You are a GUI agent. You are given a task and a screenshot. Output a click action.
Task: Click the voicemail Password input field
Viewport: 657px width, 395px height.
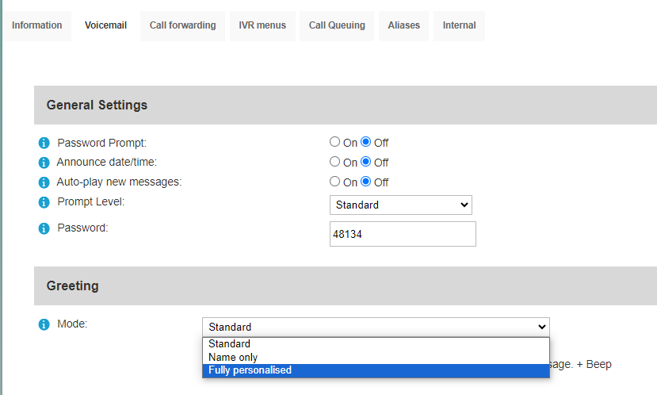403,234
